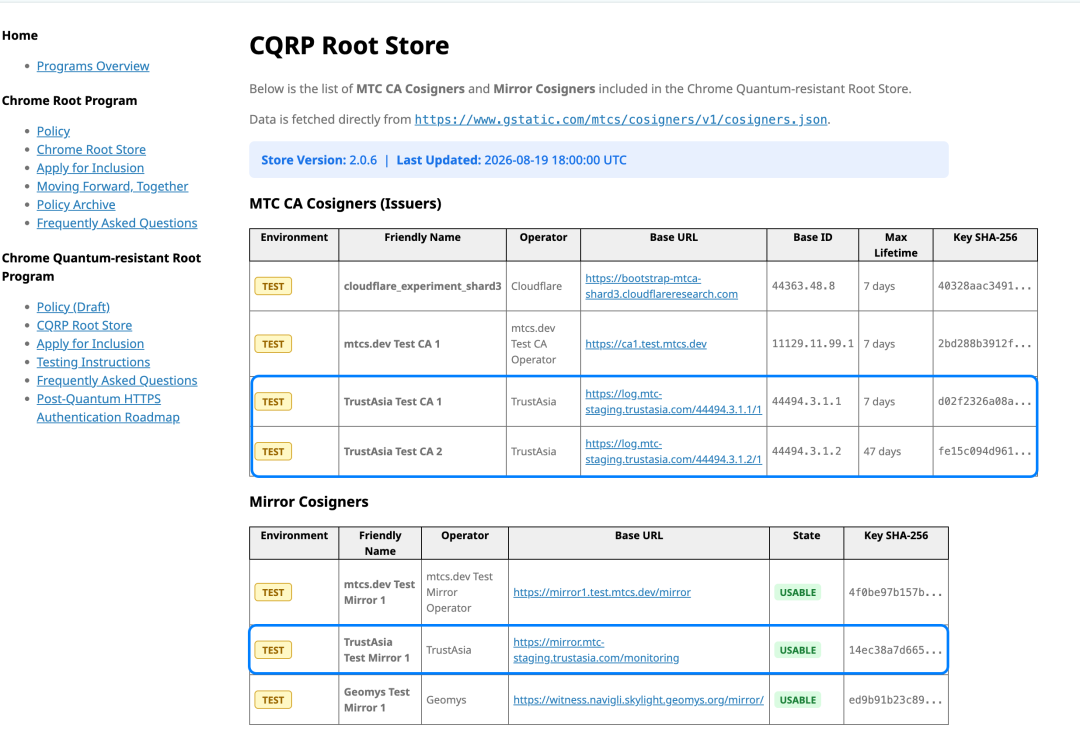This screenshot has width=1080, height=732.
Task: Visit the Policy Archive link
Action: 76,205
